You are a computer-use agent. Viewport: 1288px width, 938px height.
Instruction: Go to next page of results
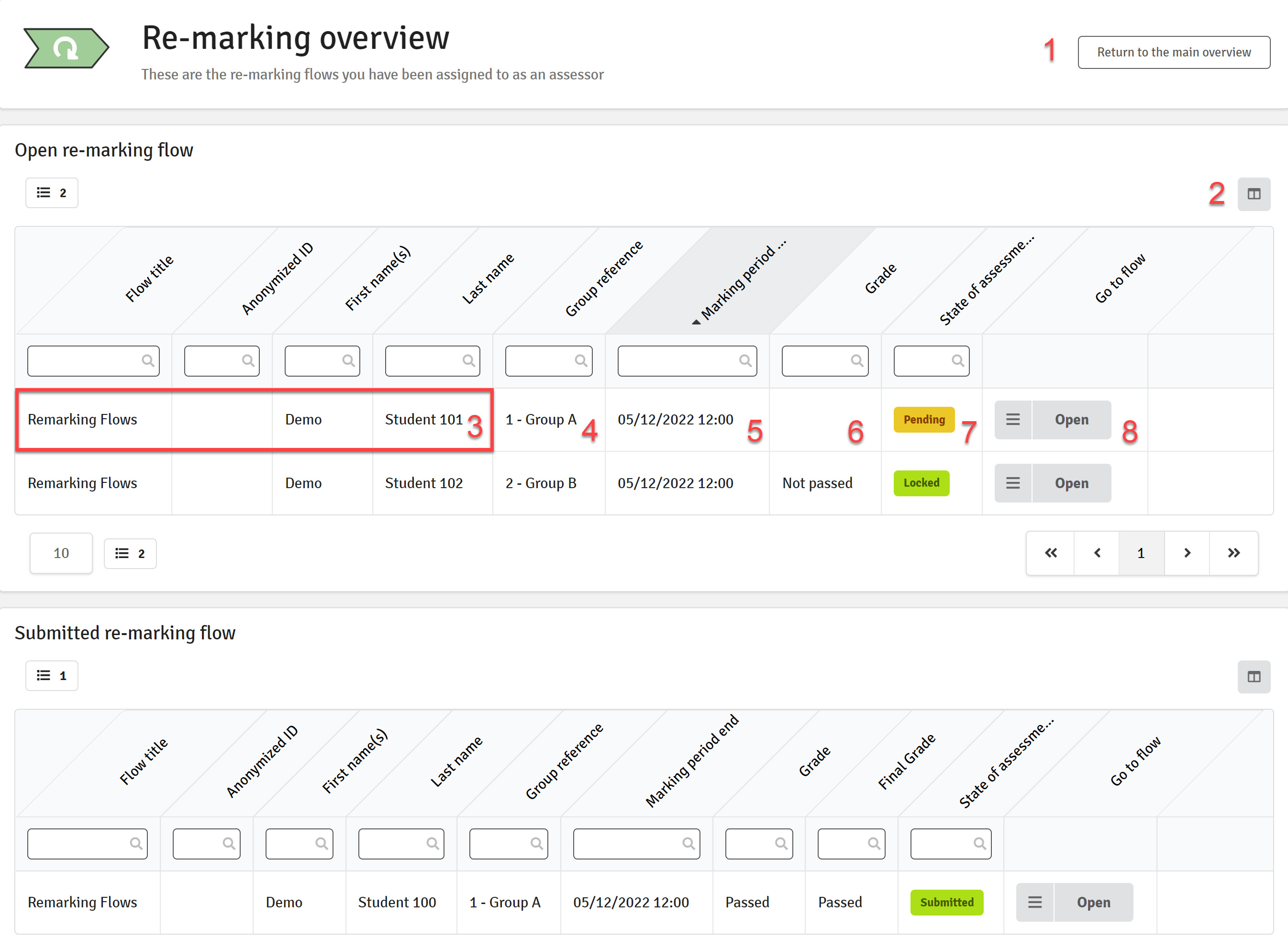[x=1187, y=553]
